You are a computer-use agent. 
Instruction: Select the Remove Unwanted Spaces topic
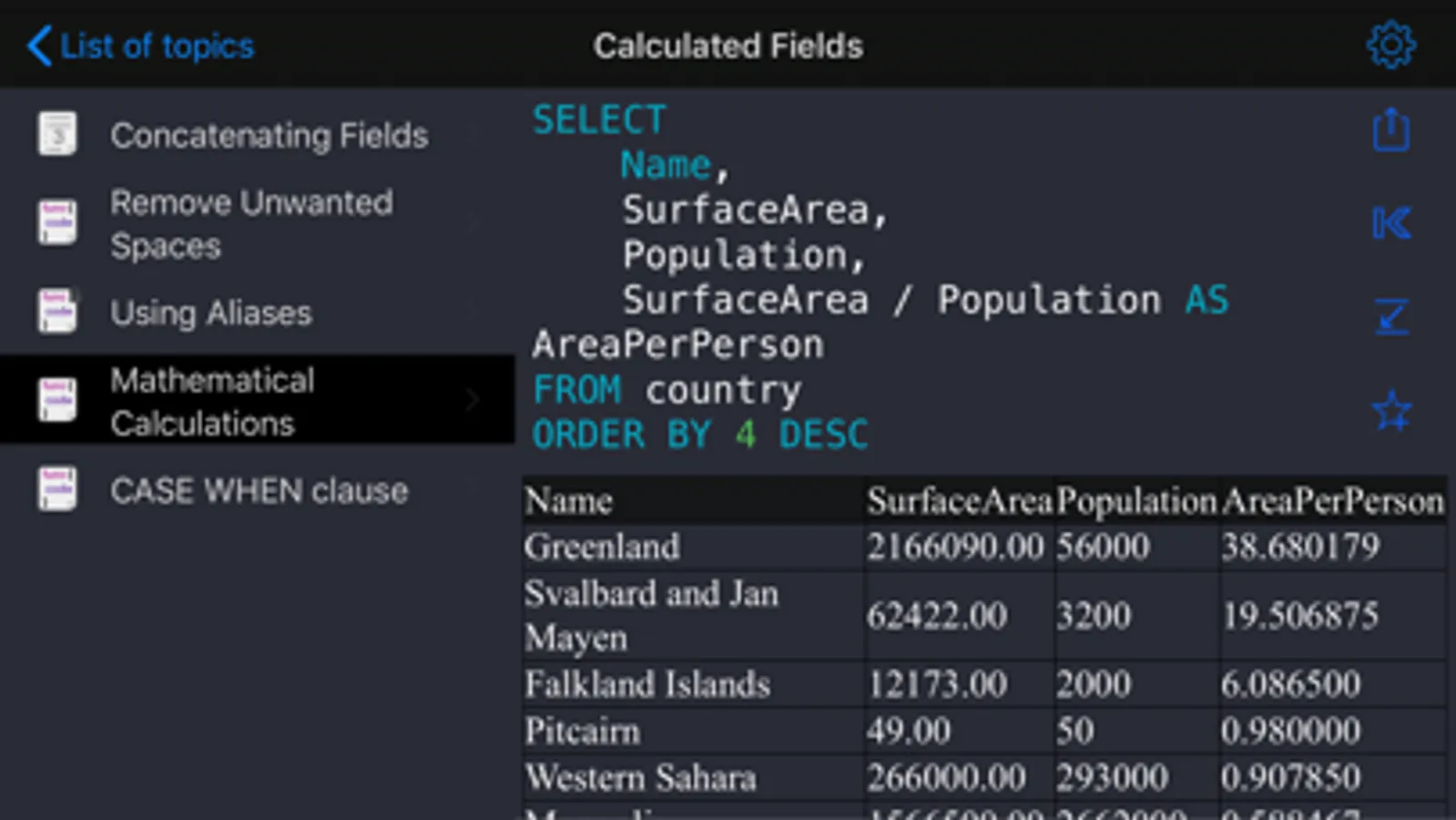[250, 224]
